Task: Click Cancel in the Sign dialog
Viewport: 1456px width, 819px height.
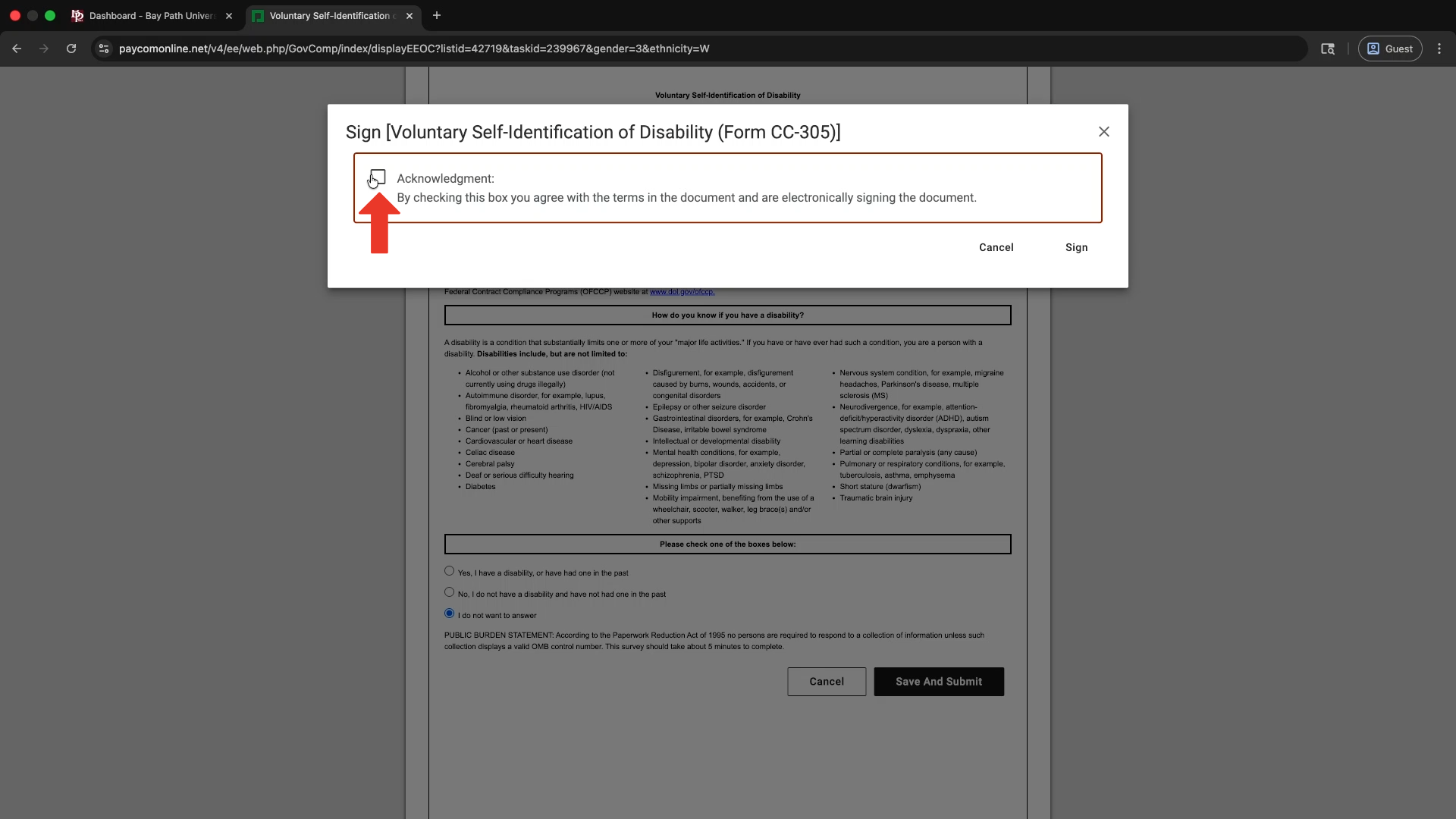Action: click(x=996, y=248)
